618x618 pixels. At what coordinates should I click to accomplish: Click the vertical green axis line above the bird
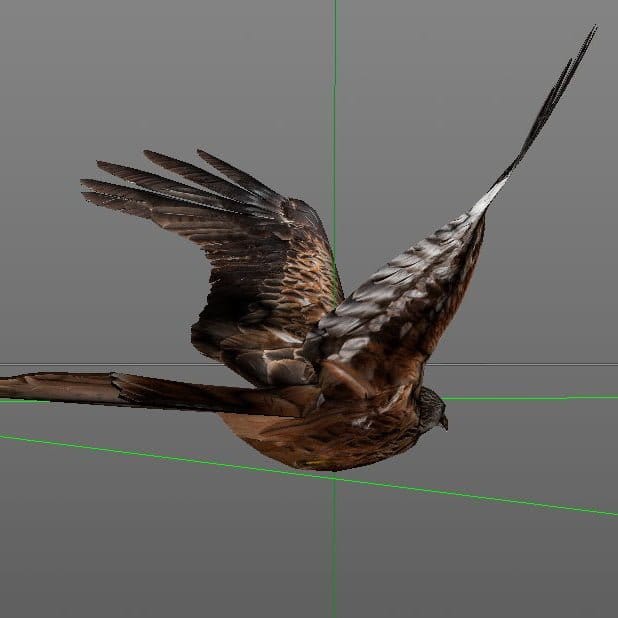pyautogui.click(x=335, y=100)
